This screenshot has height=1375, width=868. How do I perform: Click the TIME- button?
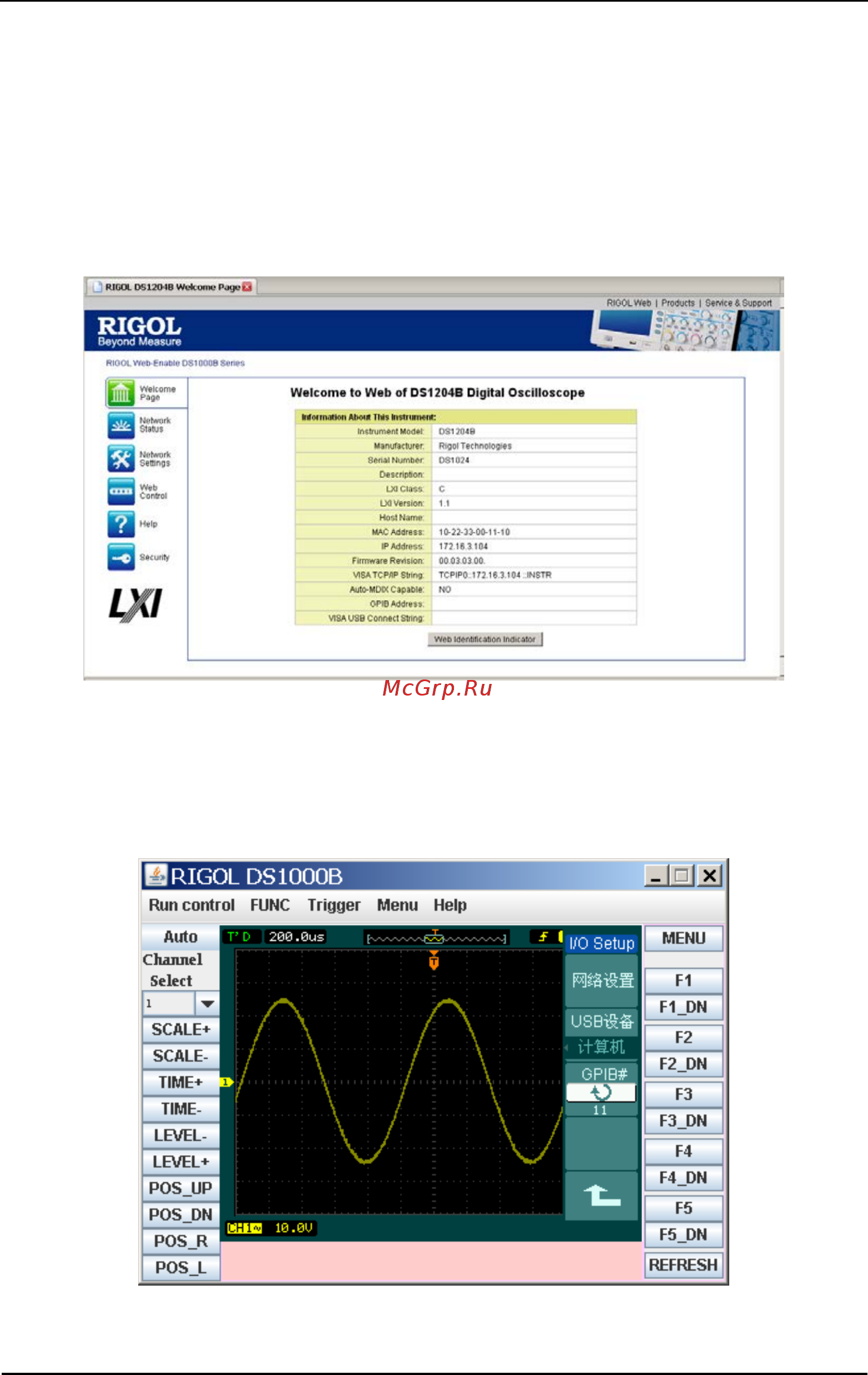point(181,1109)
